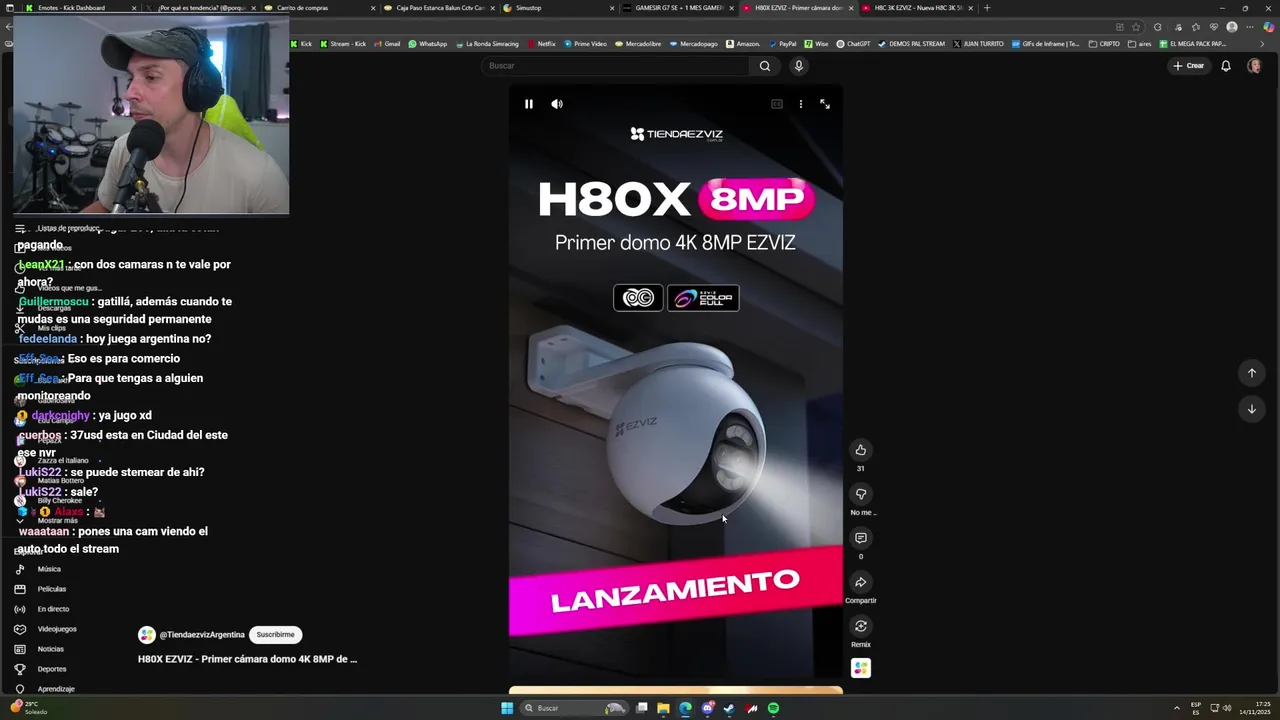Screen dimensions: 1280x720
Task: Open the PayPal bookmark
Action: [x=782, y=44]
